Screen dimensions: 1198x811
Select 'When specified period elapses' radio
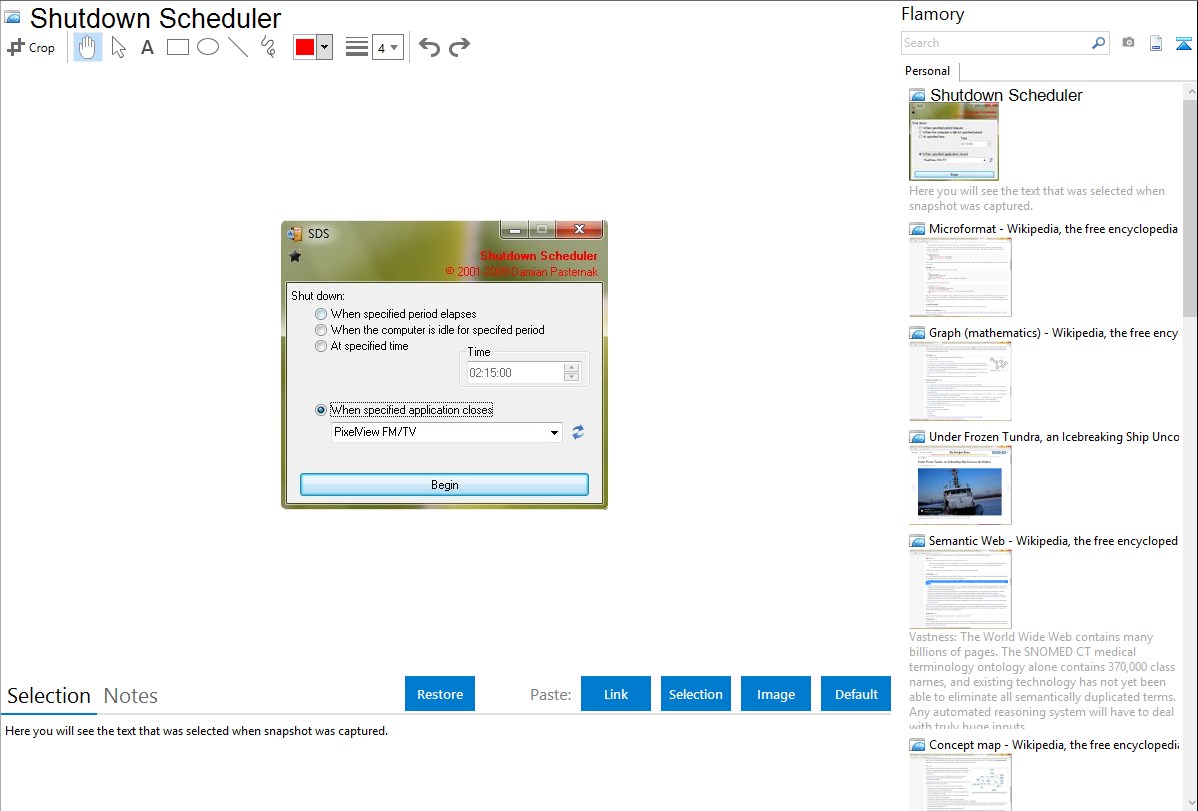[x=321, y=314]
